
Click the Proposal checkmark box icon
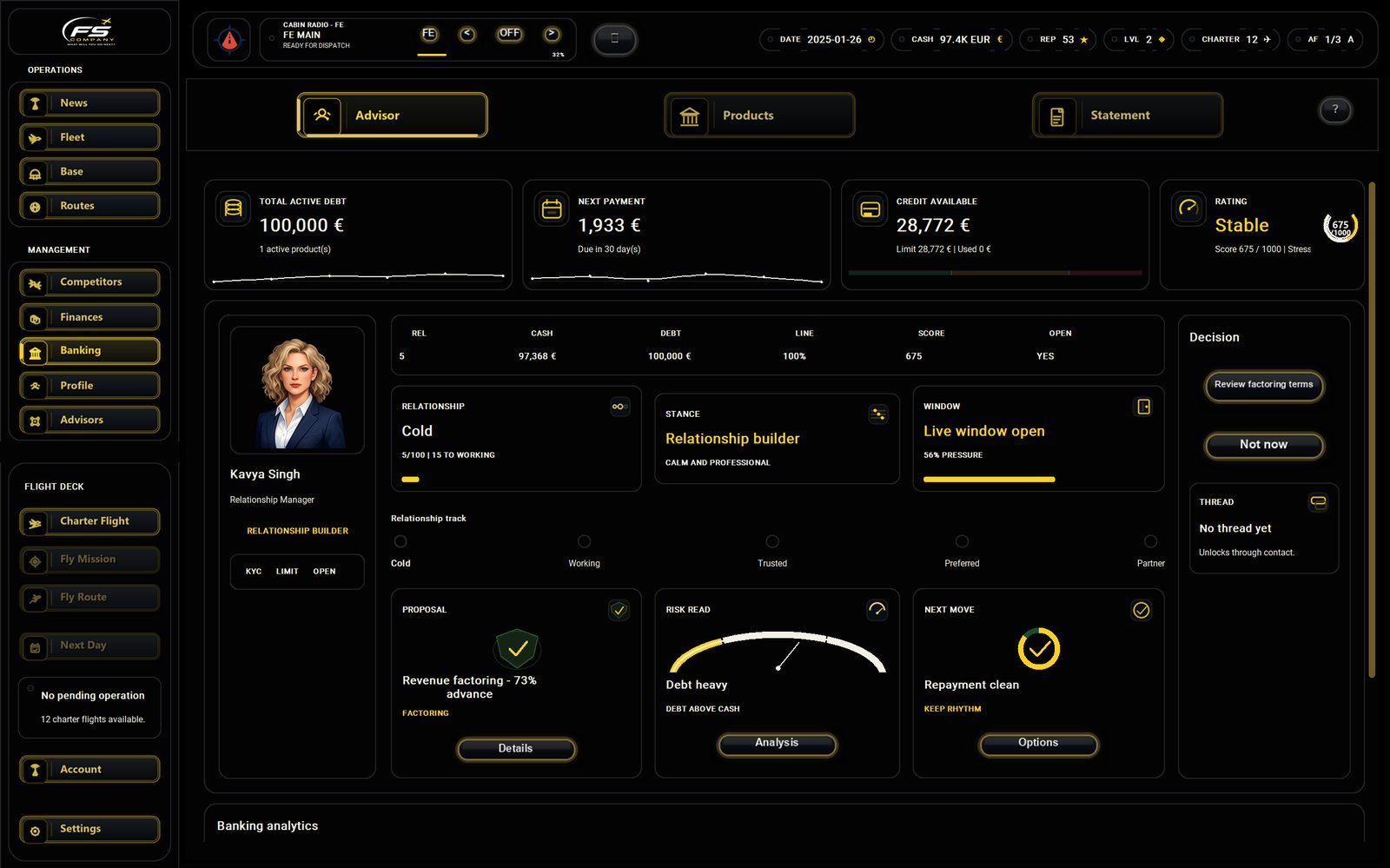(619, 610)
